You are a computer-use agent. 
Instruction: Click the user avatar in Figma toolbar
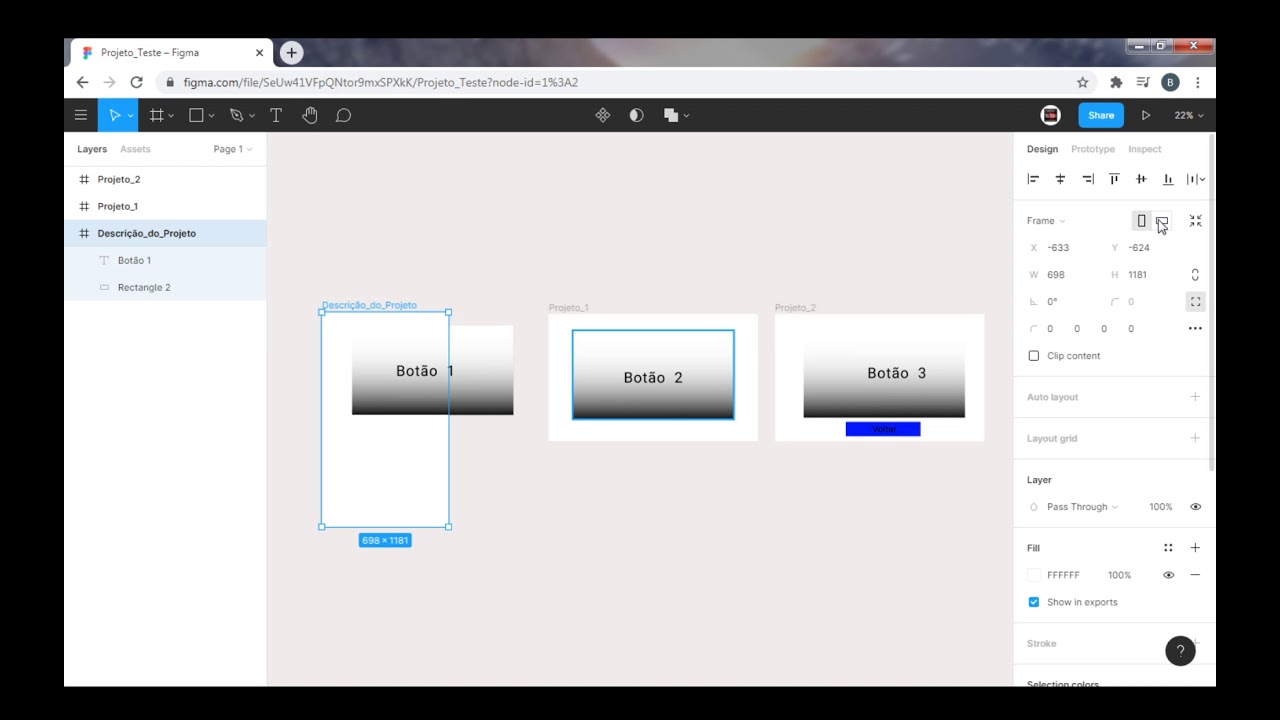[x=1050, y=115]
